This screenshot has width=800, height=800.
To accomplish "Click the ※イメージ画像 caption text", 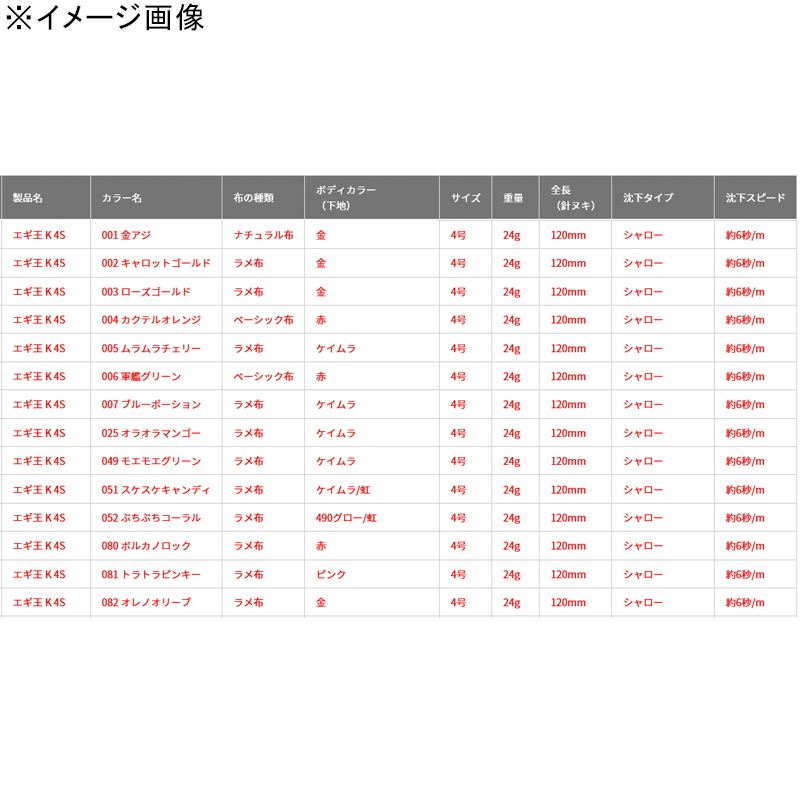I will click(105, 17).
